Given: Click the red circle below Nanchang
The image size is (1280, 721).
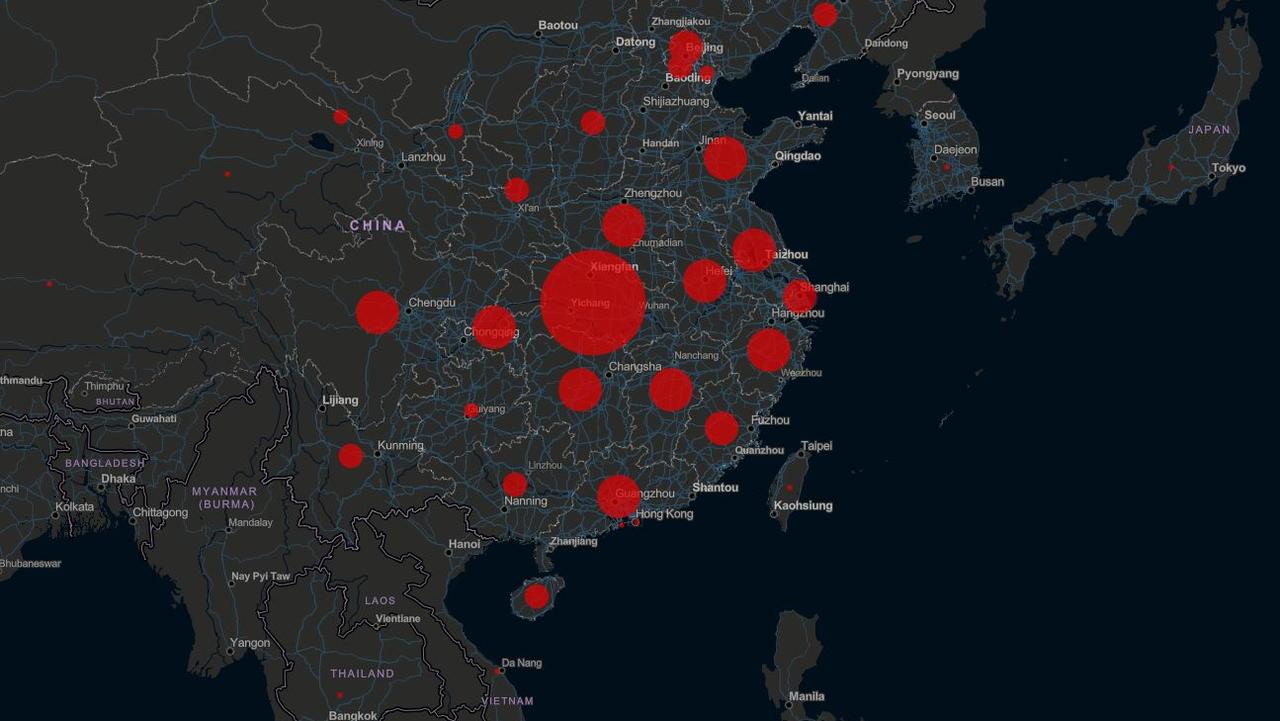Looking at the screenshot, I should tap(671, 389).
